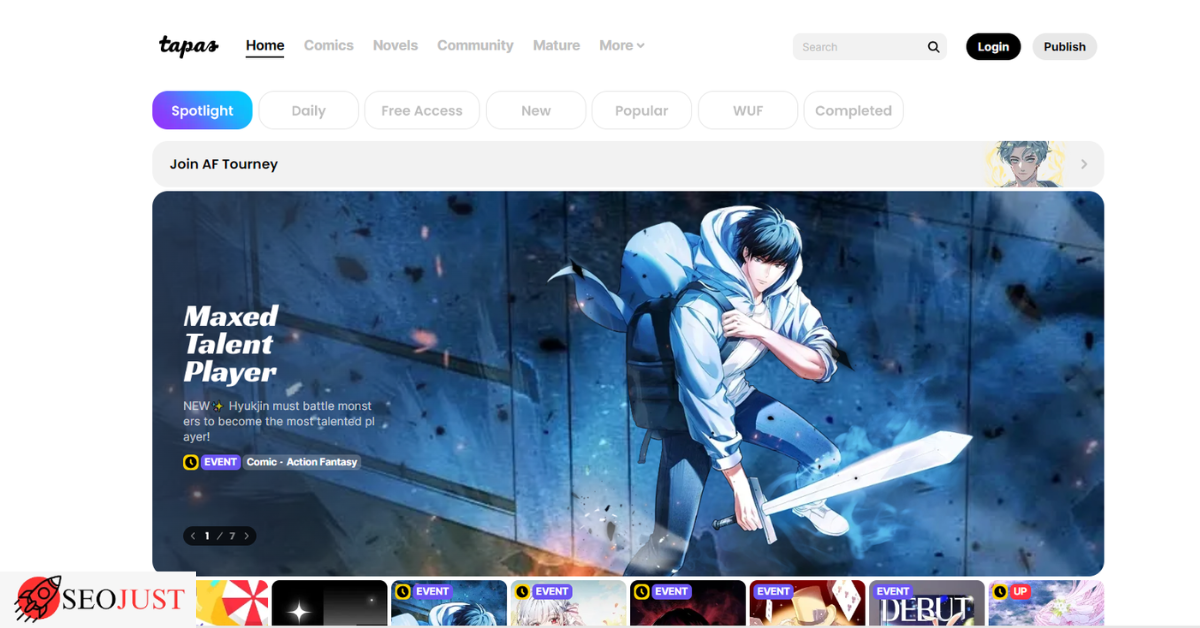
Task: Select the Home nav item
Action: [x=265, y=46]
